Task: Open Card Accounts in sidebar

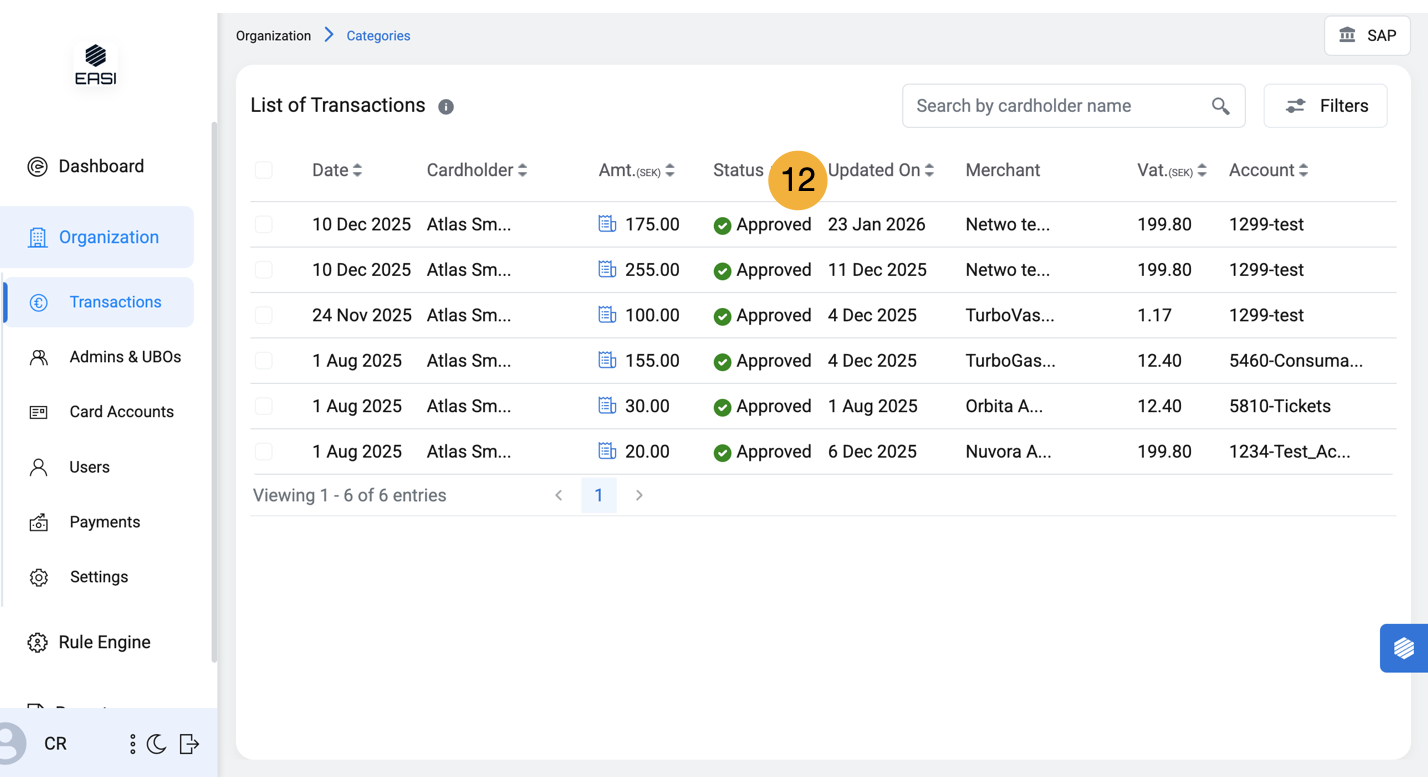Action: point(121,412)
